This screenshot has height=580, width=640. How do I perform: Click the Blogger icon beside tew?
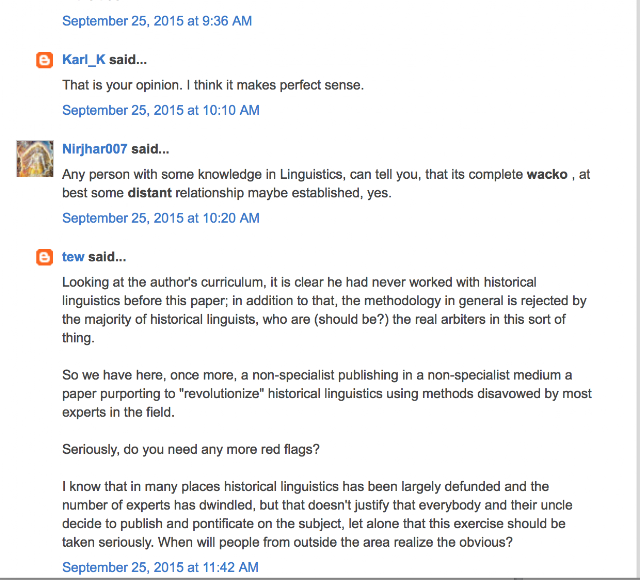coord(44,257)
